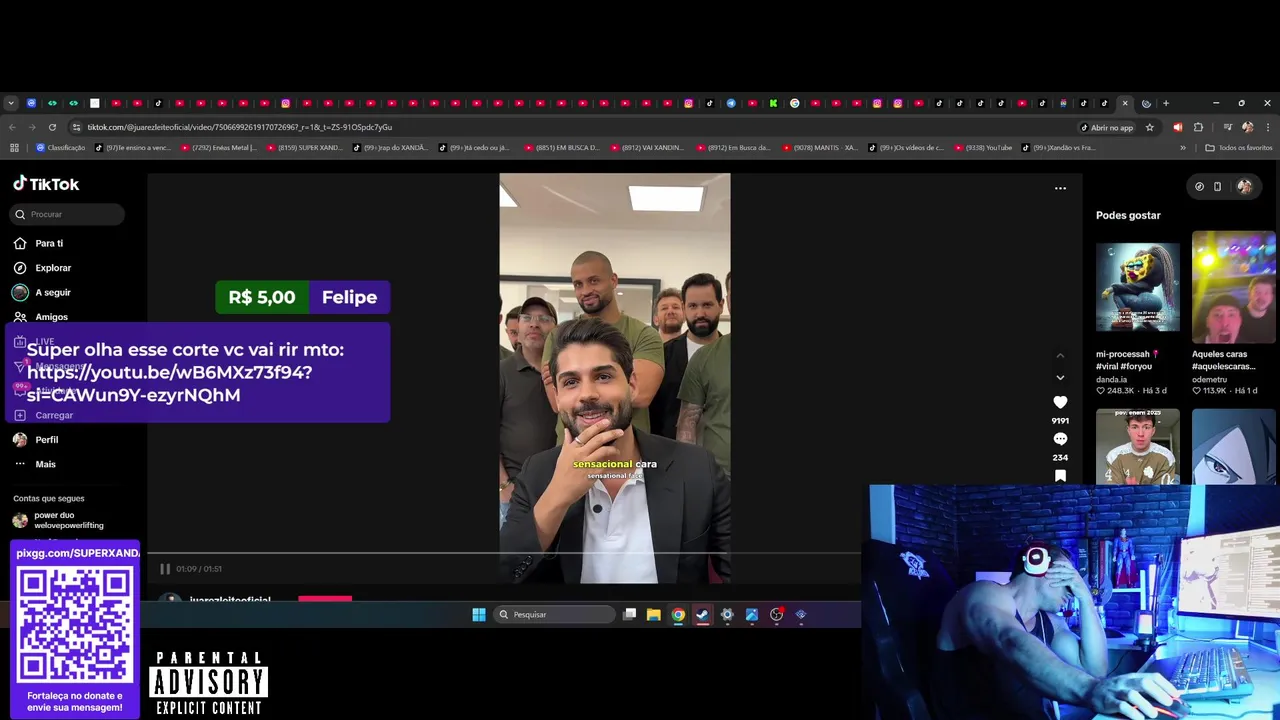Open Google Chrome from the taskbar
The image size is (1280, 720).
(x=678, y=614)
